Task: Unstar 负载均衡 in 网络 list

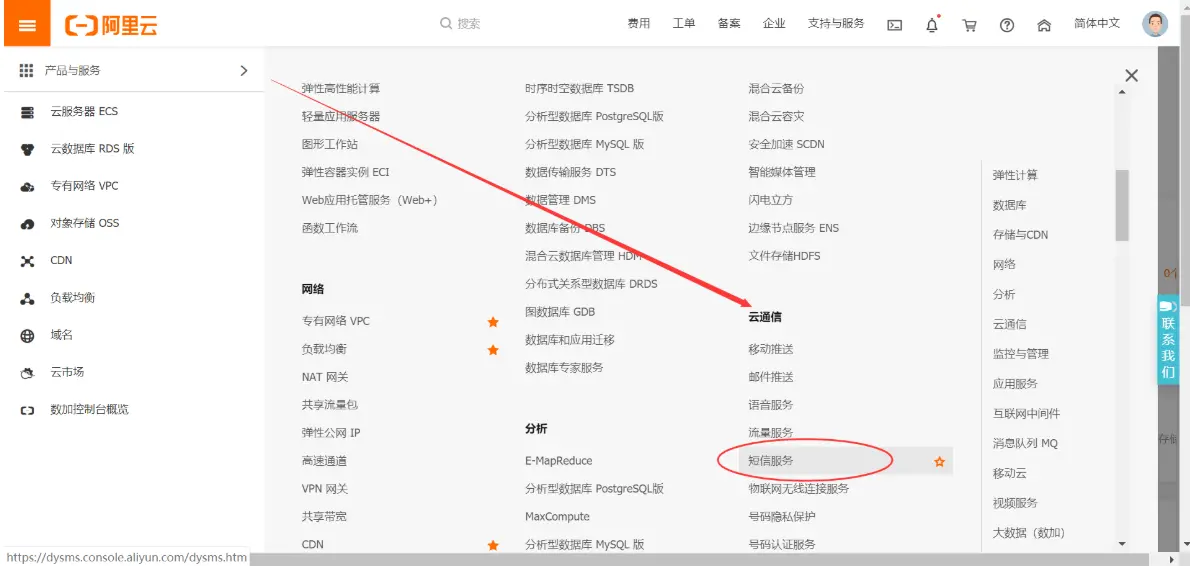Action: point(493,350)
